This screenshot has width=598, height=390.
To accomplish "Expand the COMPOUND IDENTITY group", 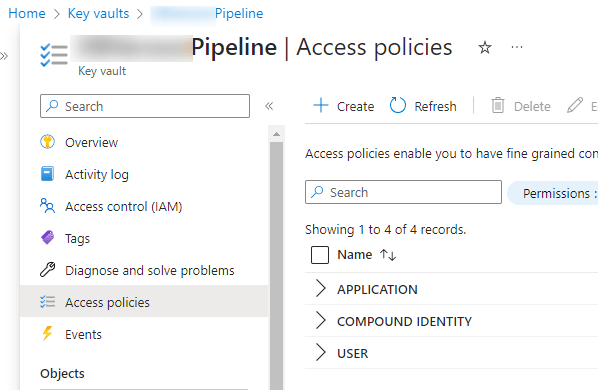I will 320,321.
